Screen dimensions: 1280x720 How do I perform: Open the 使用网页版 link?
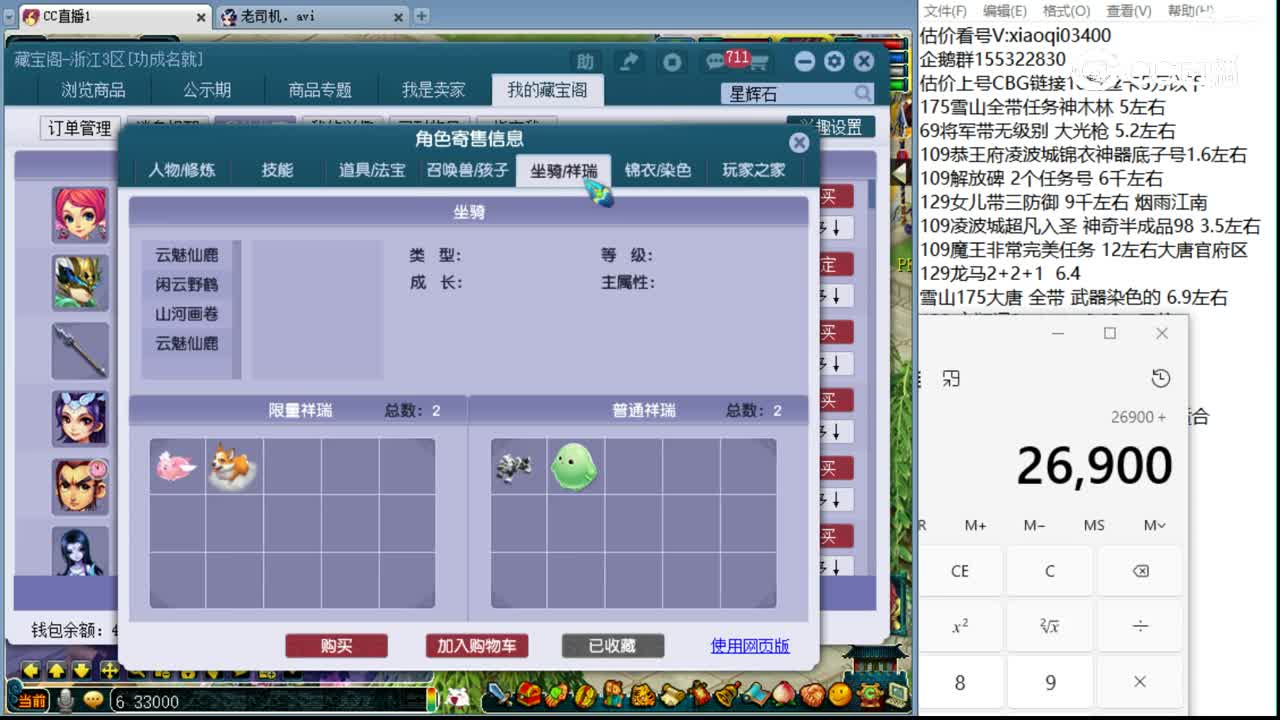750,646
